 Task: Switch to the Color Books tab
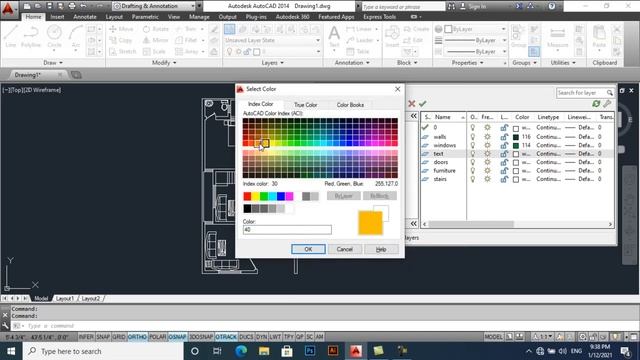(x=350, y=105)
